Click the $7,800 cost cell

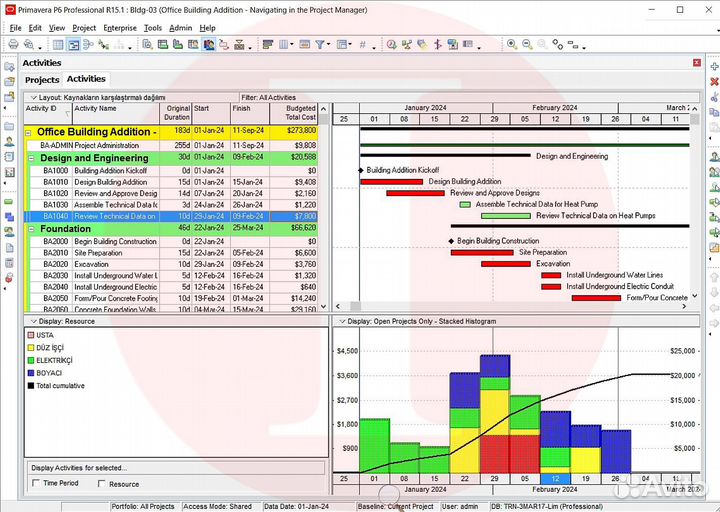pyautogui.click(x=293, y=216)
